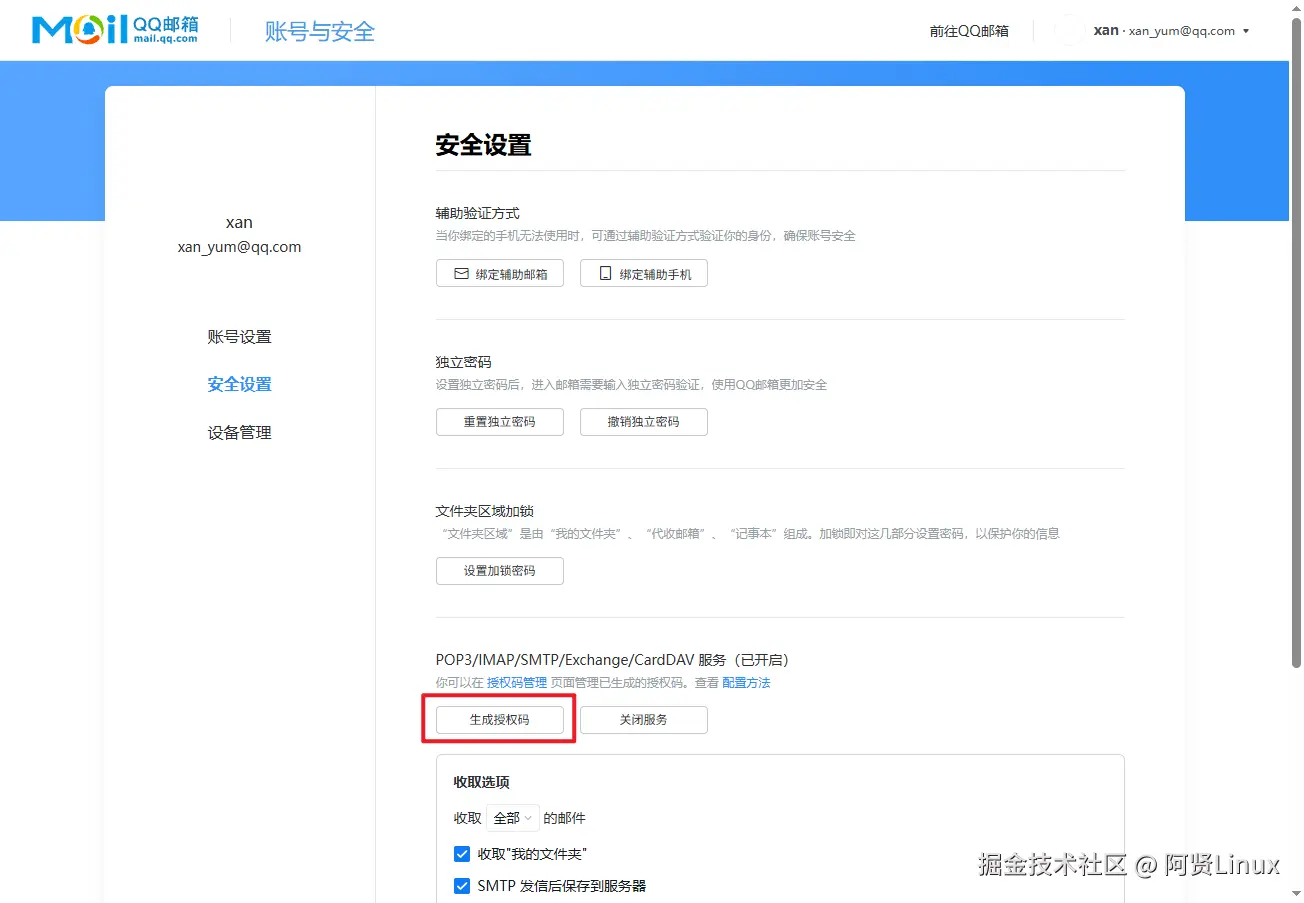Open 配置方法 link
This screenshot has width=1304, height=903.
746,683
